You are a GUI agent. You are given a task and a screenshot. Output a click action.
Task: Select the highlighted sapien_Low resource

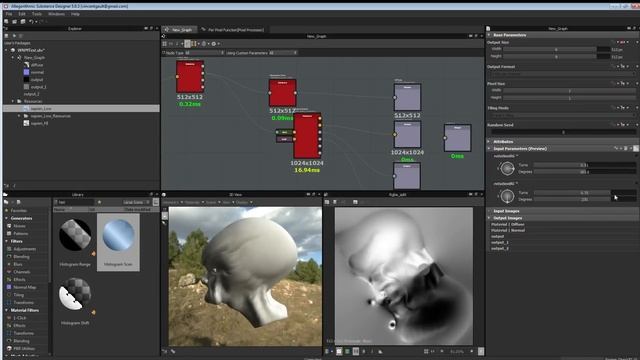pyautogui.click(x=81, y=109)
